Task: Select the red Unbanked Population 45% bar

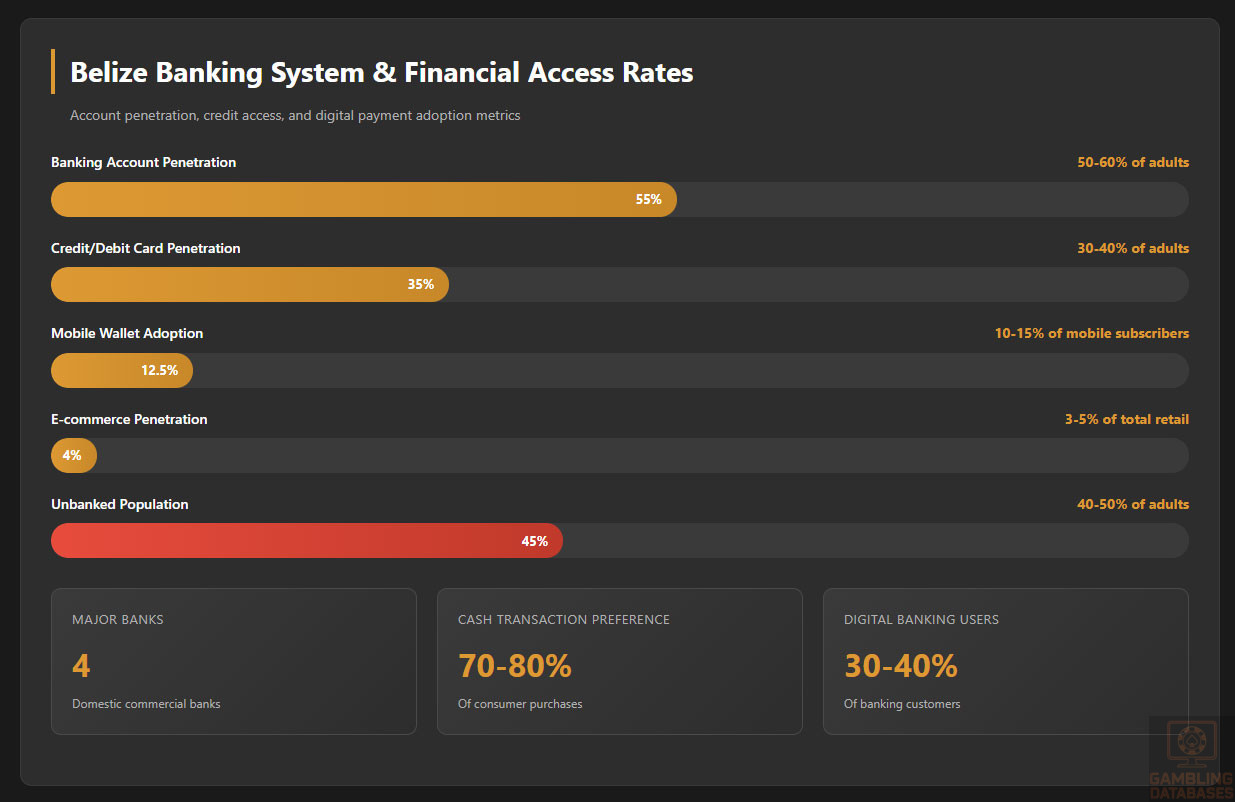Action: point(307,541)
